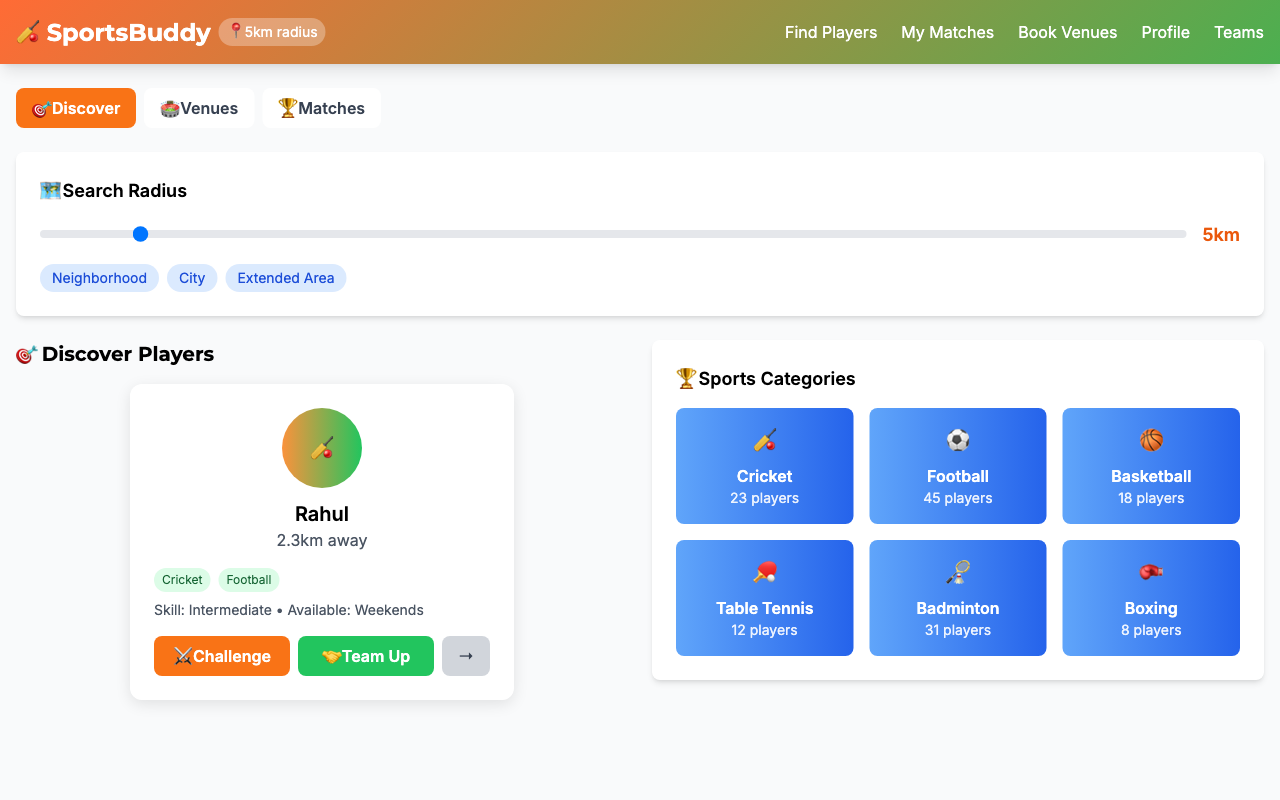The image size is (1280, 800).
Task: Enable the City radius filter
Action: (192, 278)
